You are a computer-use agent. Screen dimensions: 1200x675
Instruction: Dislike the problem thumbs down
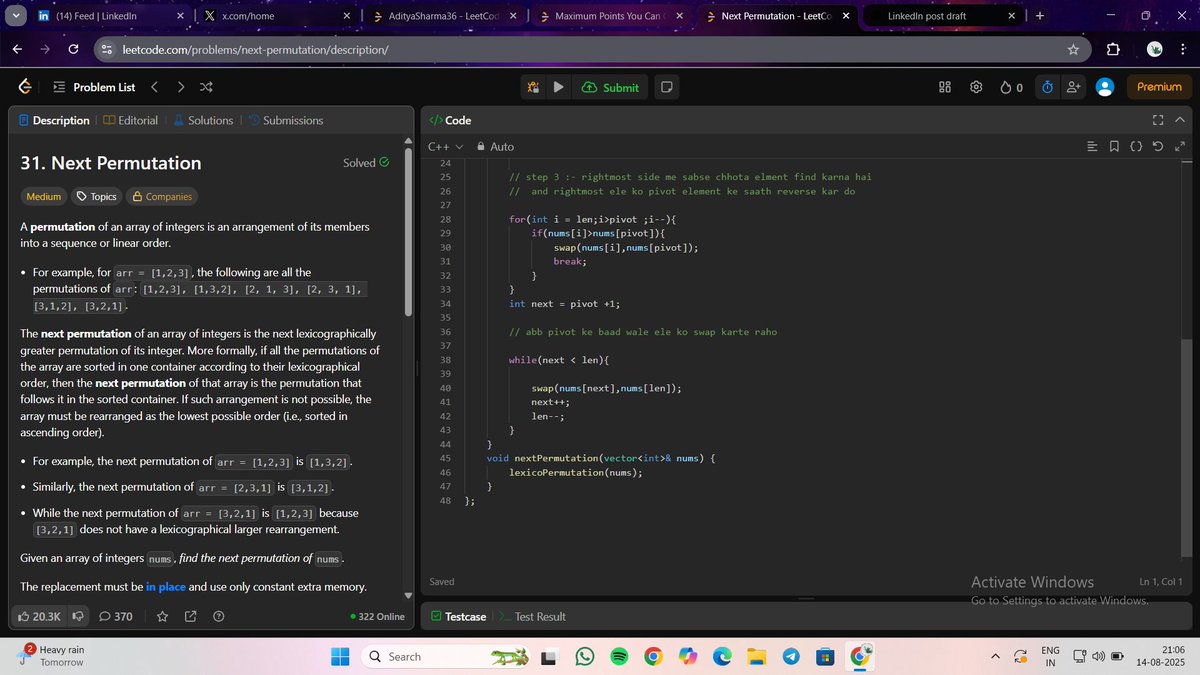pos(77,617)
